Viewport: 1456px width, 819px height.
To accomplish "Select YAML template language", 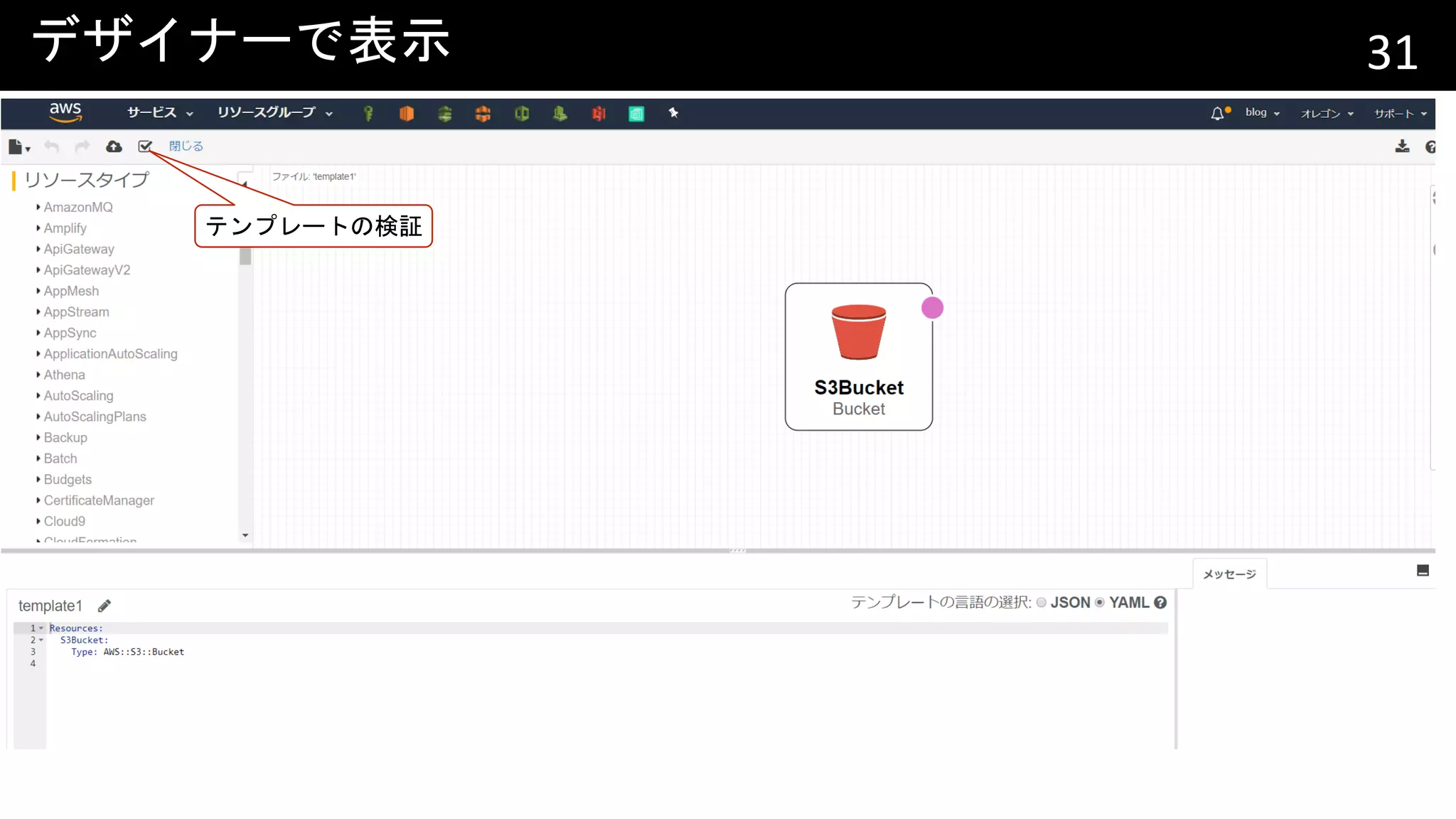I will tap(1100, 603).
